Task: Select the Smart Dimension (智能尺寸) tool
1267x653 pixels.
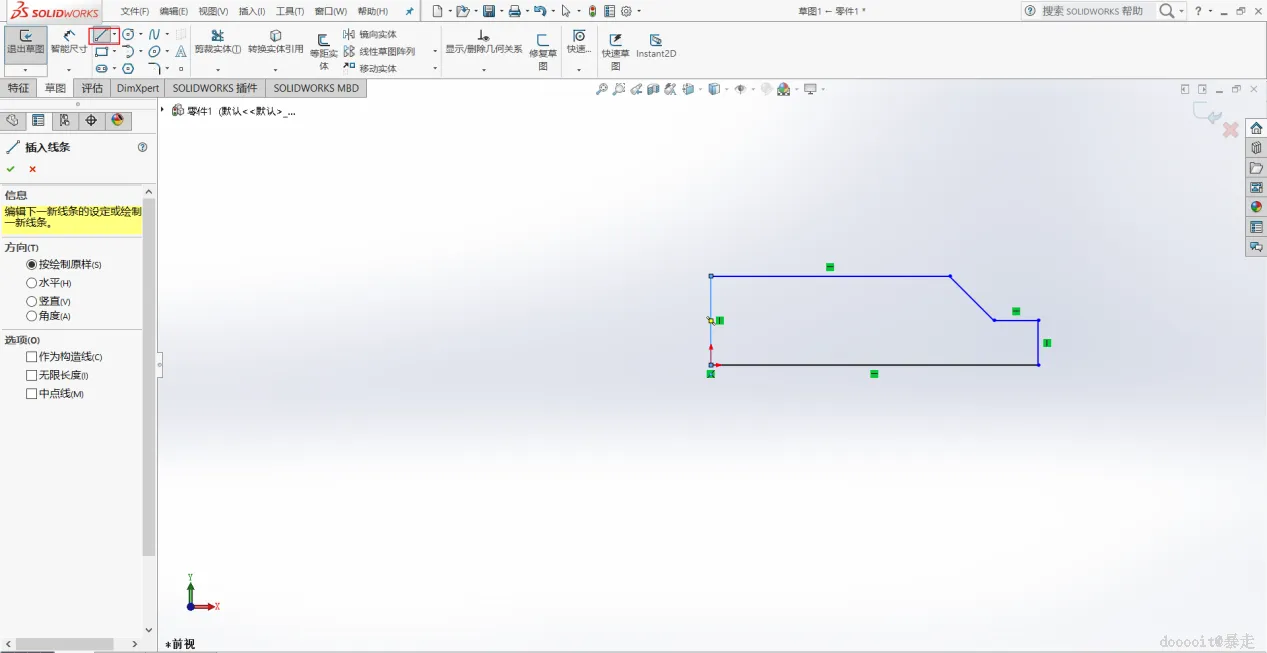Action: click(69, 43)
